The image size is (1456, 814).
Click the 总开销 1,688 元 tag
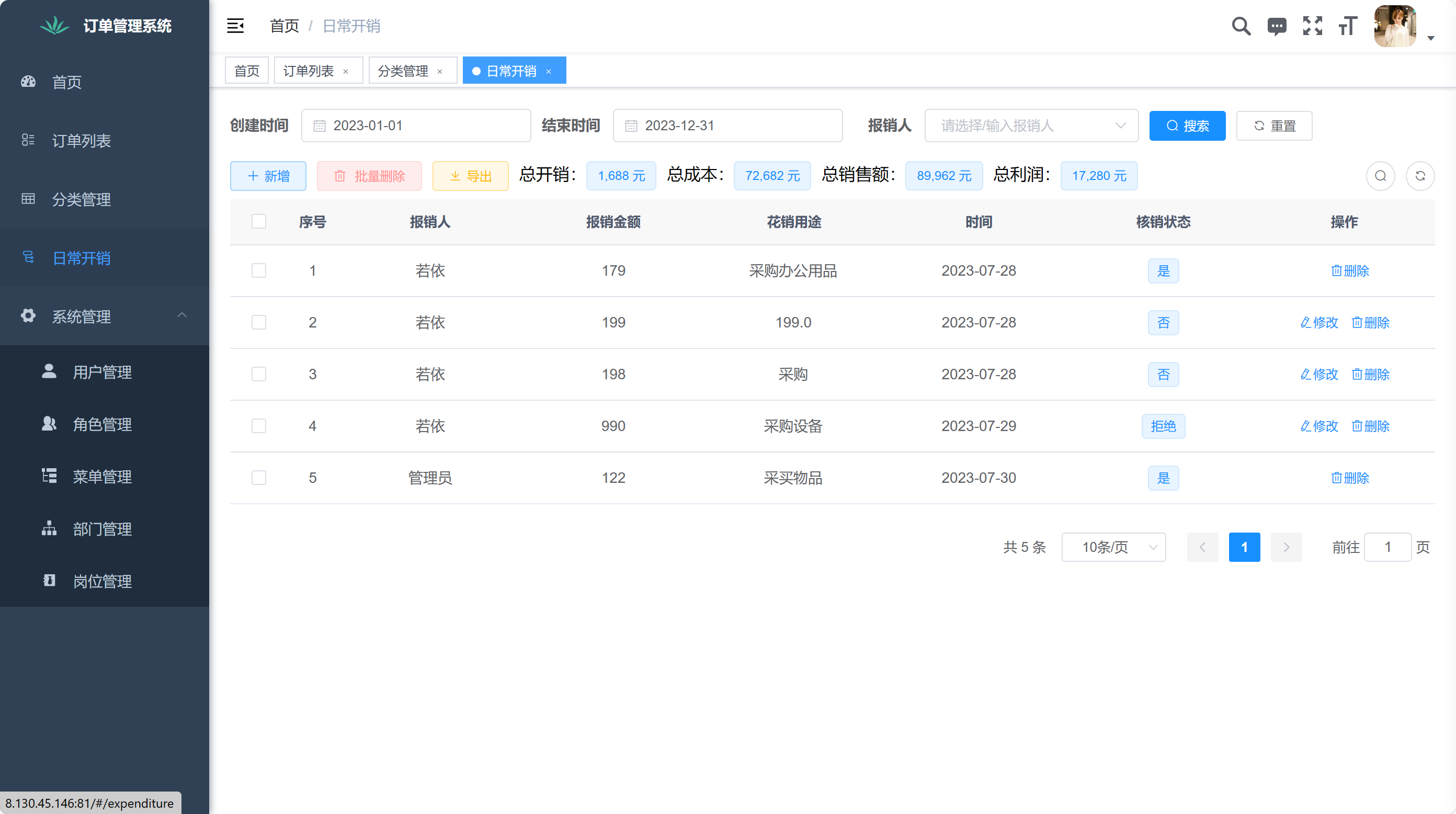tap(621, 176)
